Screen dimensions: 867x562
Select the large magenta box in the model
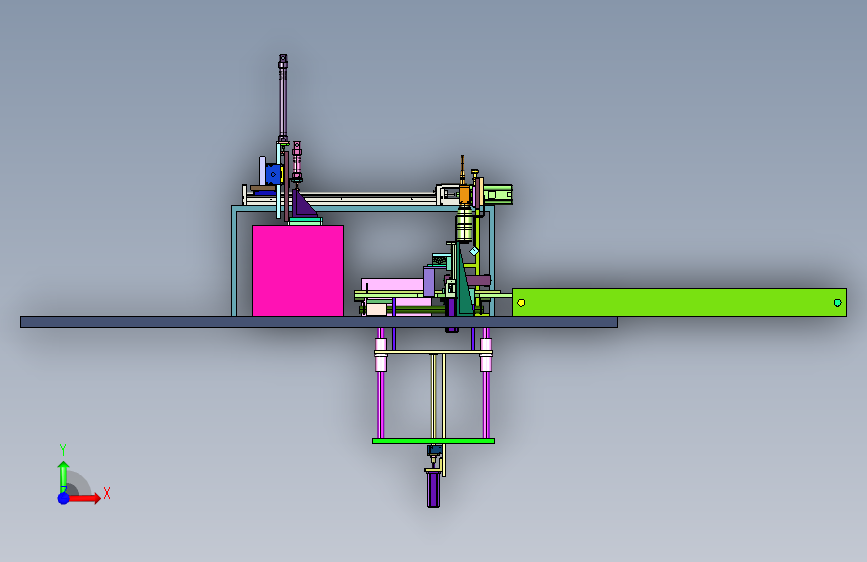pyautogui.click(x=298, y=270)
